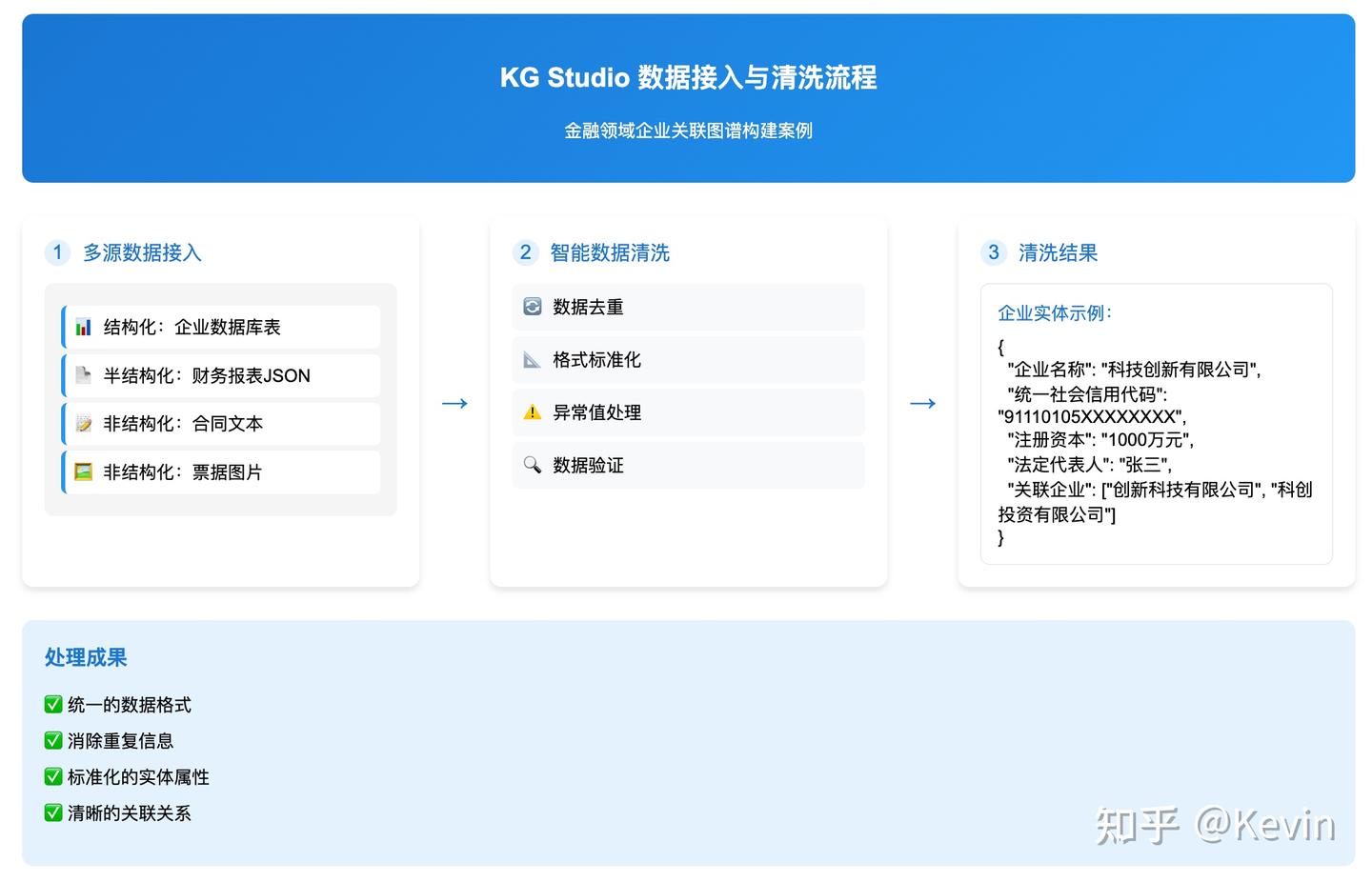This screenshot has width=1372, height=882.
Task: Click the bar chart icon for 企业数据库表
Action: (83, 326)
